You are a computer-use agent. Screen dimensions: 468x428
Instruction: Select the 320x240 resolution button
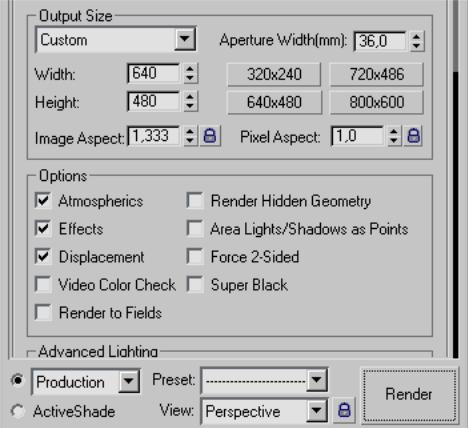pos(274,74)
